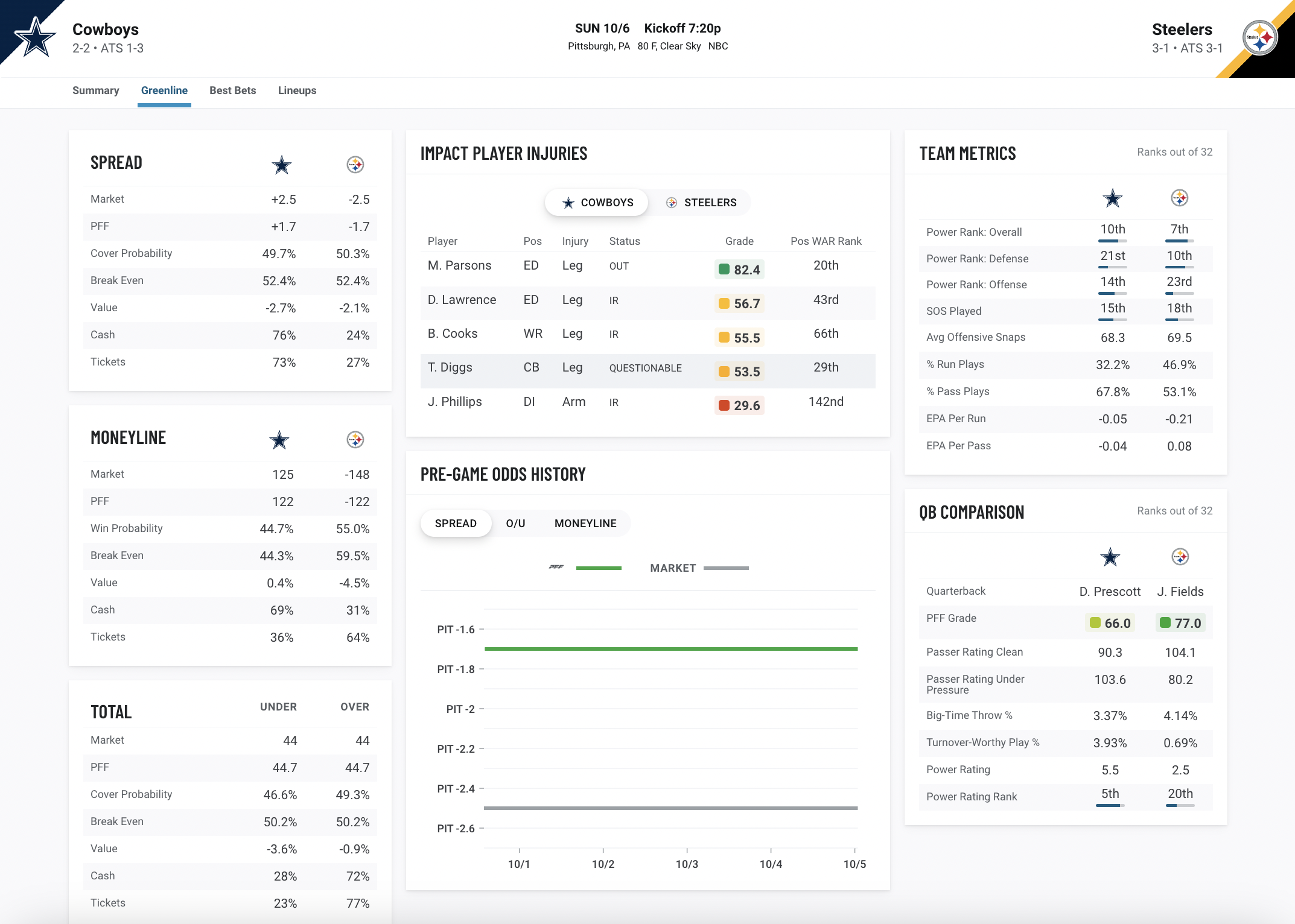Click Steelers icon in QB Comparison
The width and height of the screenshot is (1295, 924).
pos(1180,557)
